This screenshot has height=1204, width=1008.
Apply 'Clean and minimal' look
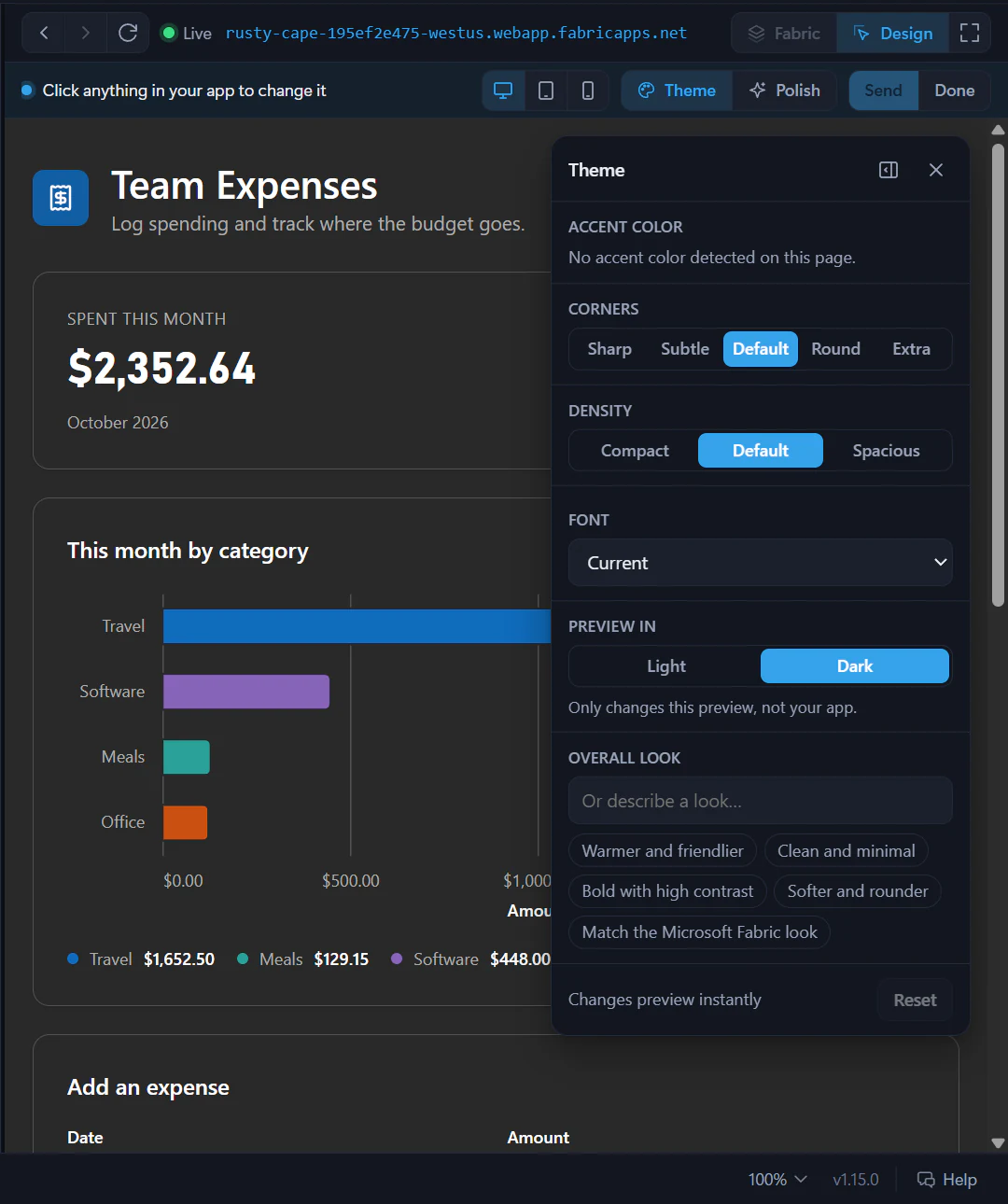pos(847,851)
